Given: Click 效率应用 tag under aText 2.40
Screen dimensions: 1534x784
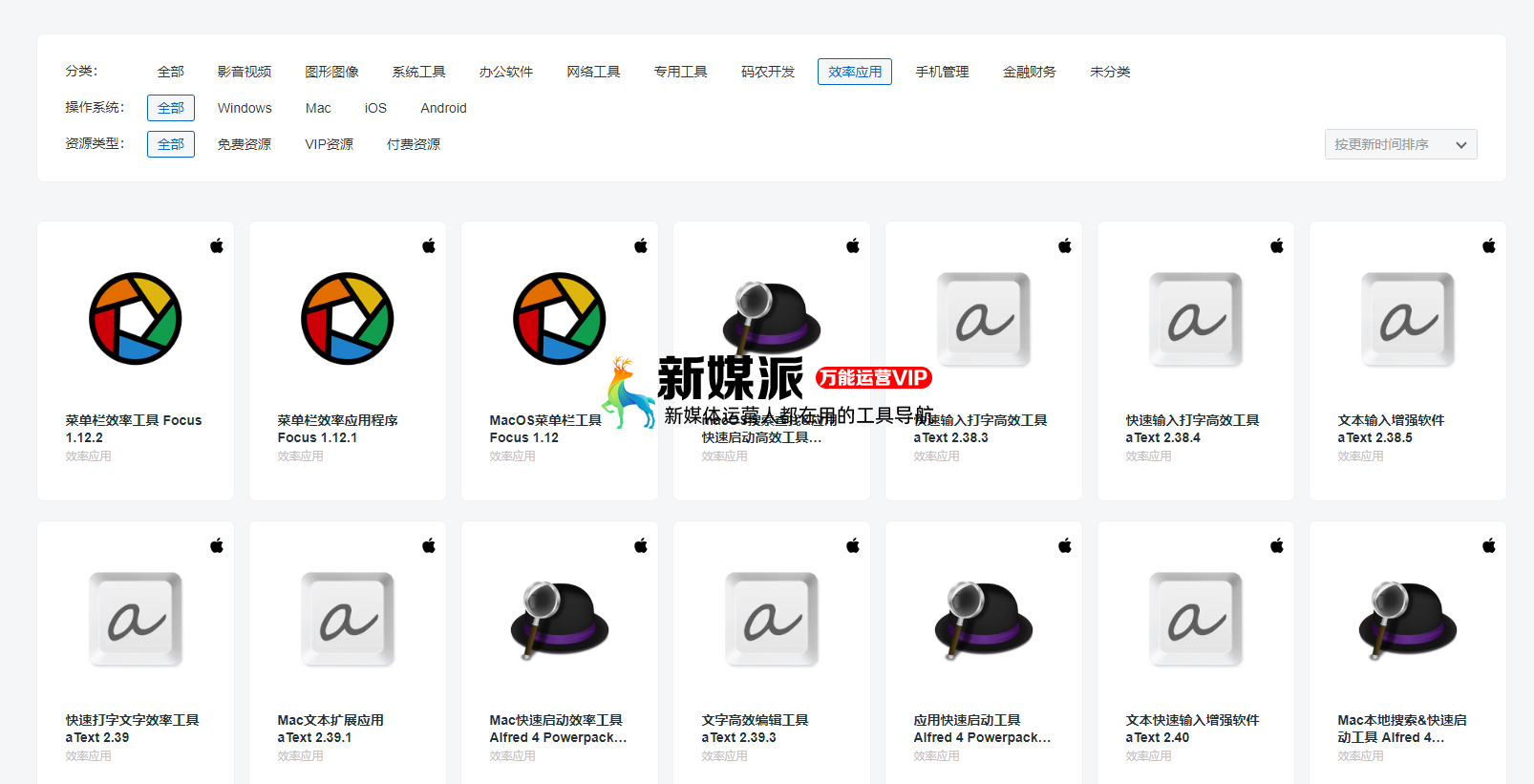Looking at the screenshot, I should [x=1148, y=756].
